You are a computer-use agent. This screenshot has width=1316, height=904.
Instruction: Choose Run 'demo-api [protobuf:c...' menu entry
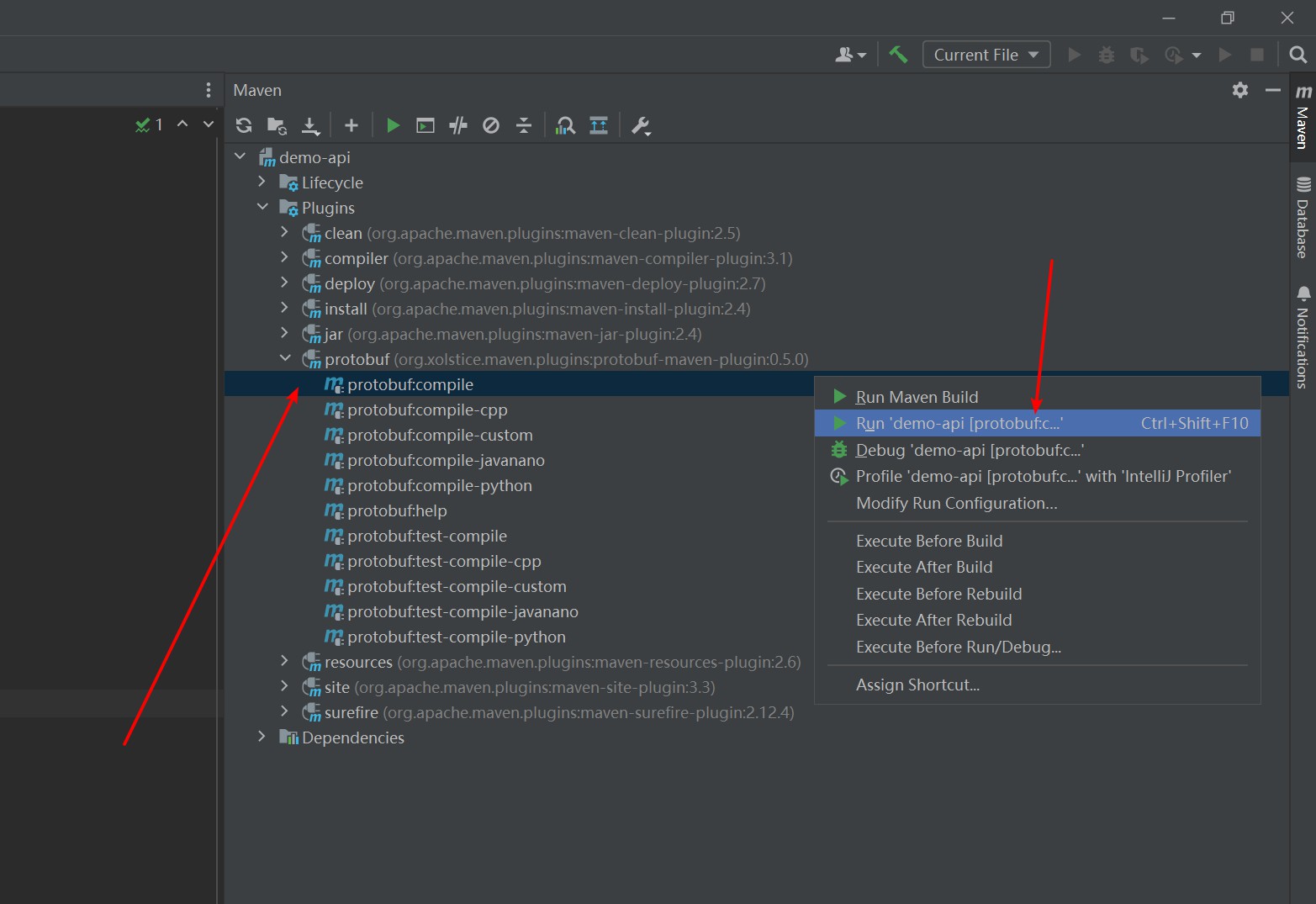point(1037,423)
